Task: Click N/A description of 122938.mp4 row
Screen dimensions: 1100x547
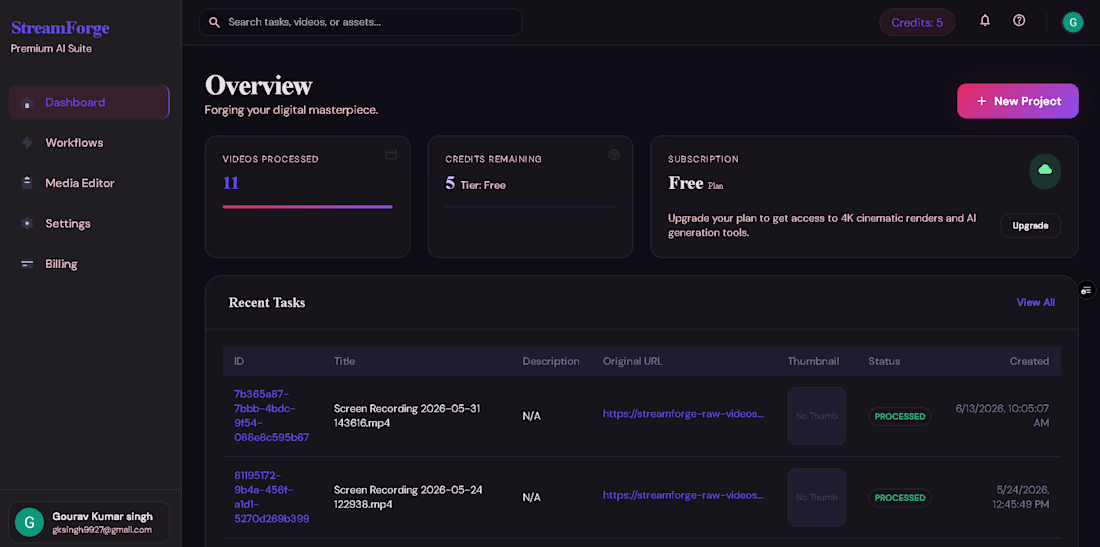Action: coord(532,498)
